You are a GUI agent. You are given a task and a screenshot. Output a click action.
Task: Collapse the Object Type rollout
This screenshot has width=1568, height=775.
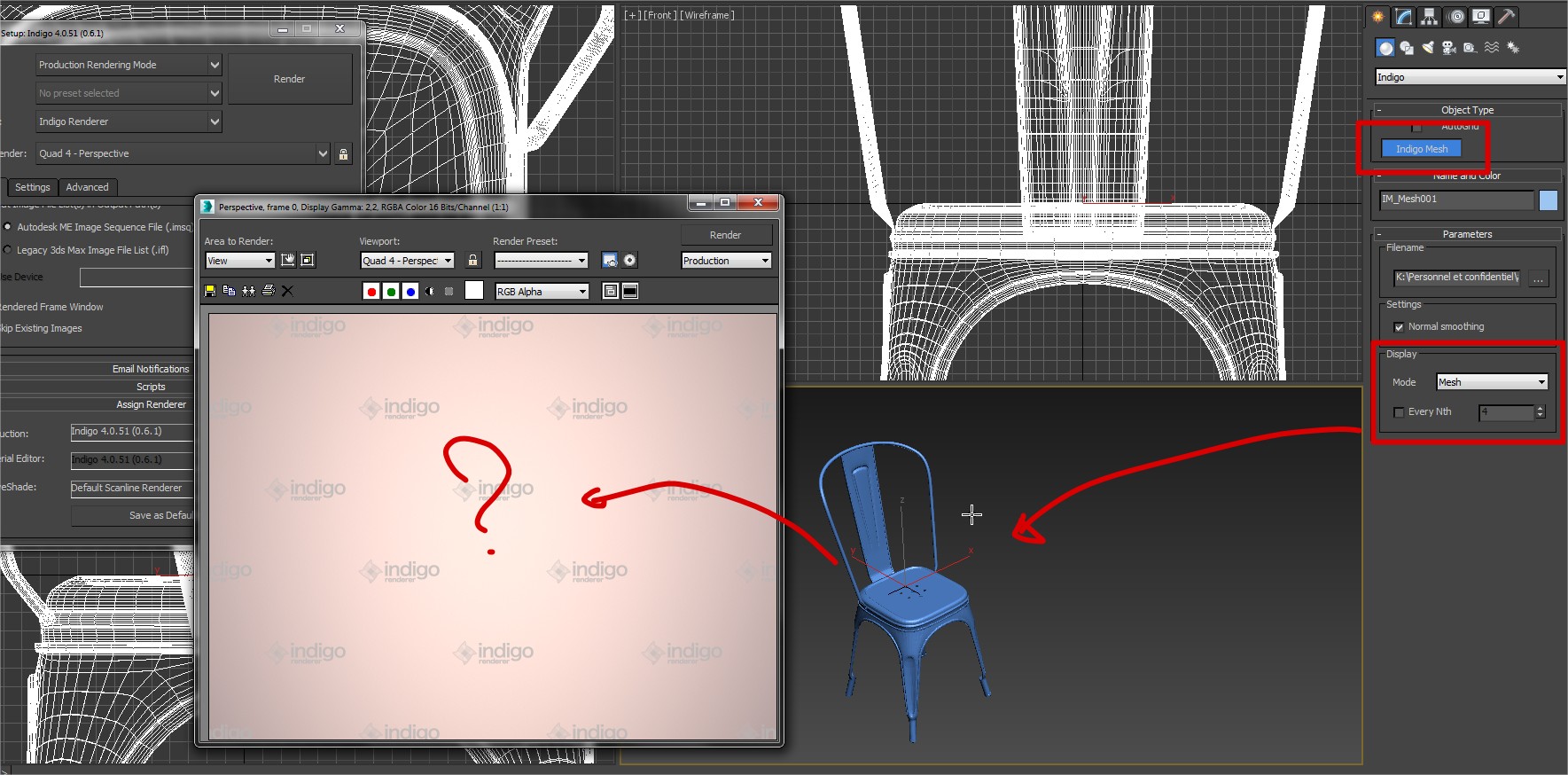point(1467,110)
